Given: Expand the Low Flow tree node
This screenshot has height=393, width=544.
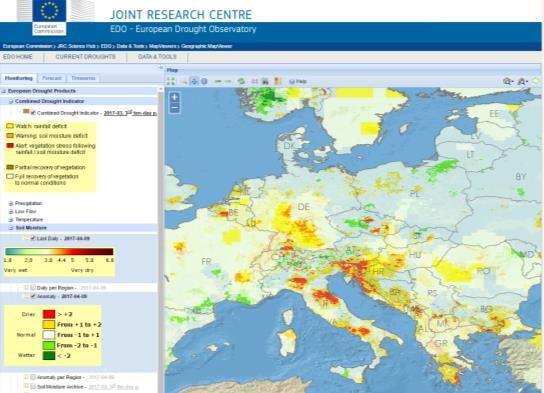Looking at the screenshot, I should tap(11, 212).
